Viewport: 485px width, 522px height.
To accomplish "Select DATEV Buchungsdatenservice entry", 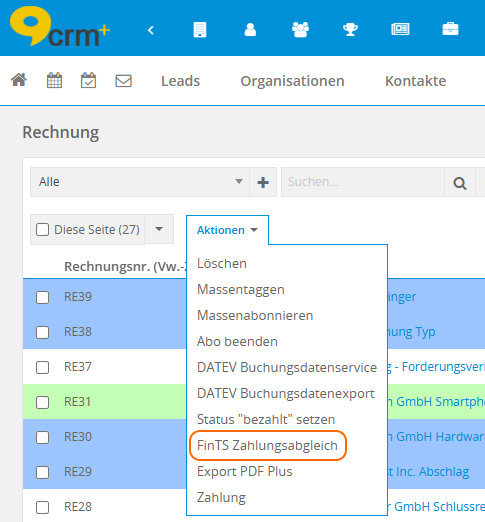I will pyautogui.click(x=287, y=367).
